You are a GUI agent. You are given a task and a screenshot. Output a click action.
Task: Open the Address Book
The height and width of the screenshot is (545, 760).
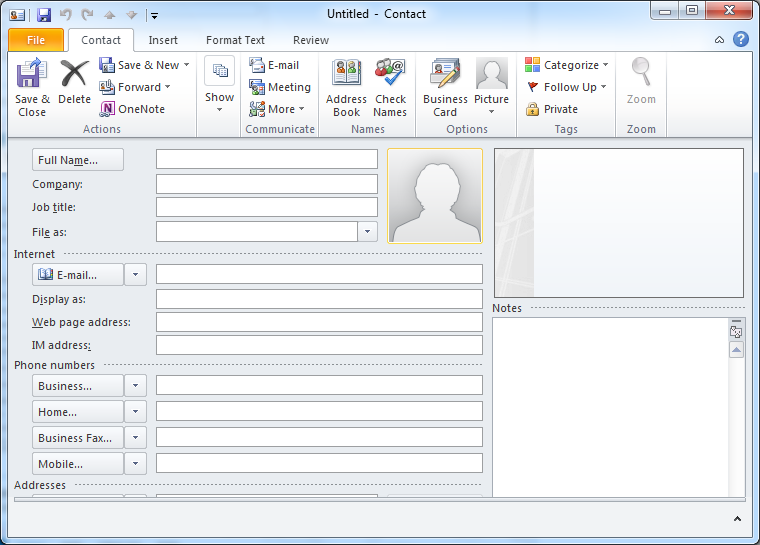tap(346, 88)
